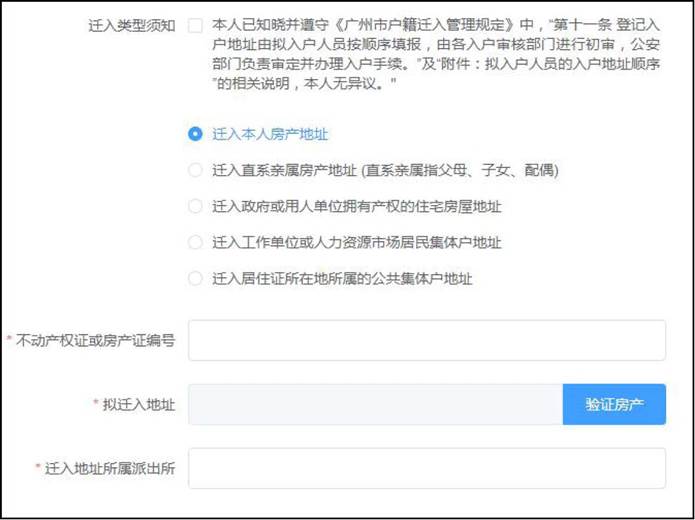Tick the 迁入类型须知 agreement checkbox
This screenshot has width=695, height=520.
(195, 25)
